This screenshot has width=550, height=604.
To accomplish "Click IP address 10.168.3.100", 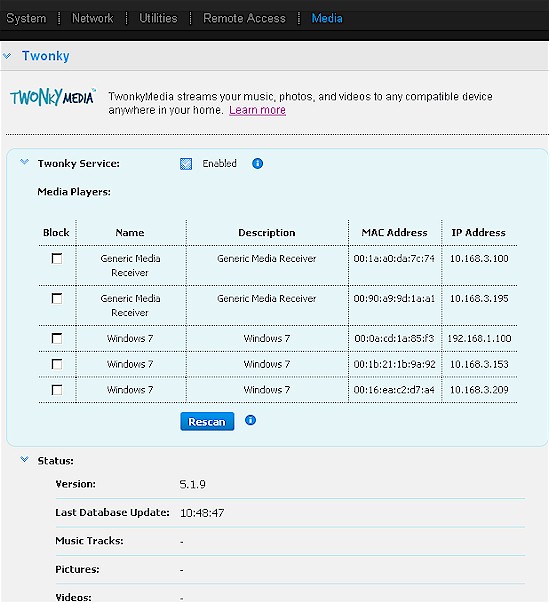I will coord(479,258).
